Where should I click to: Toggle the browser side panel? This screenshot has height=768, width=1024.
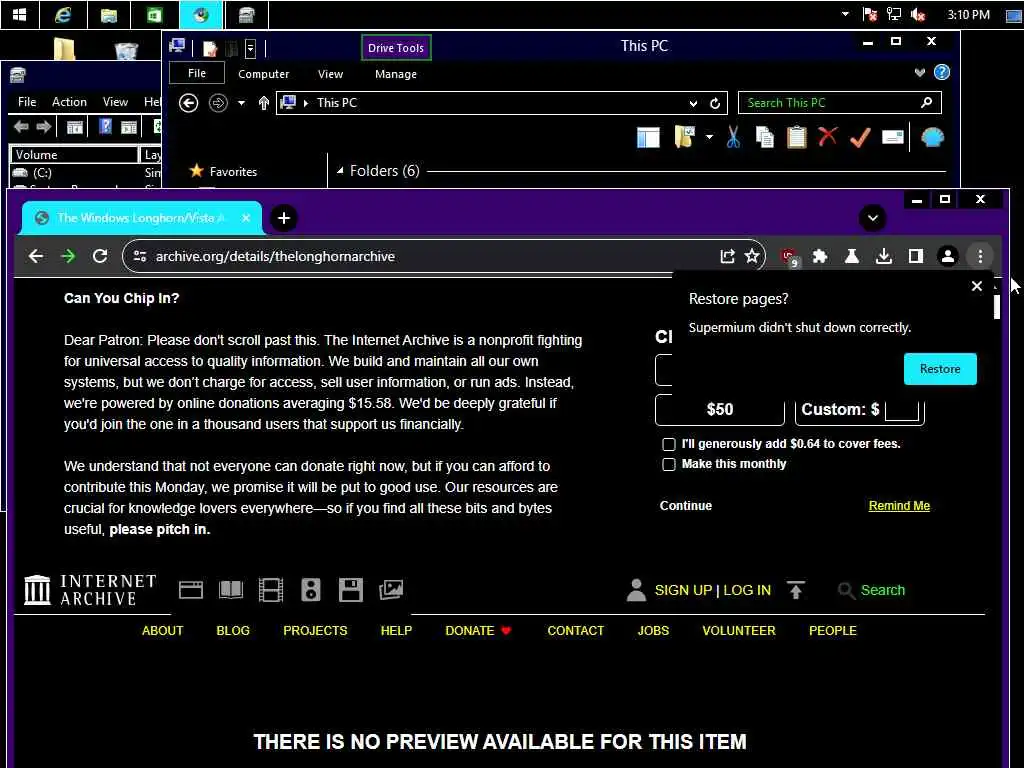tap(916, 256)
